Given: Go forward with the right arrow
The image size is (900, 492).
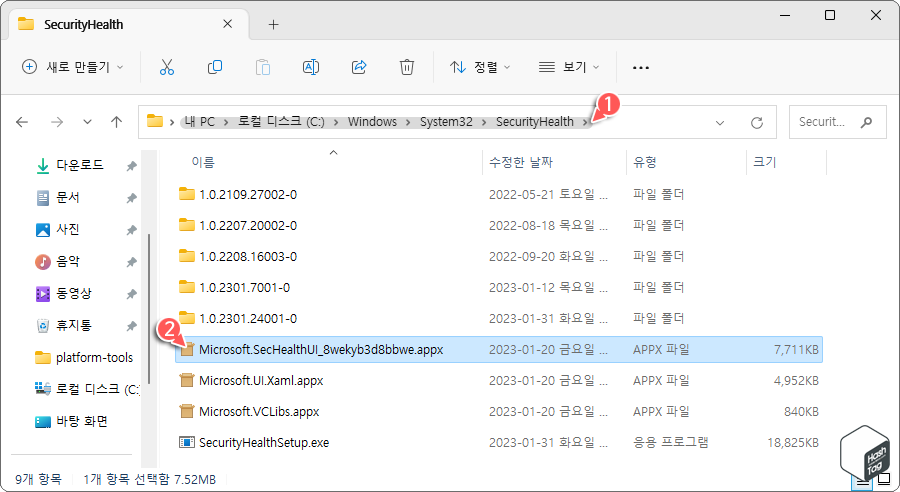Looking at the screenshot, I should [57, 122].
